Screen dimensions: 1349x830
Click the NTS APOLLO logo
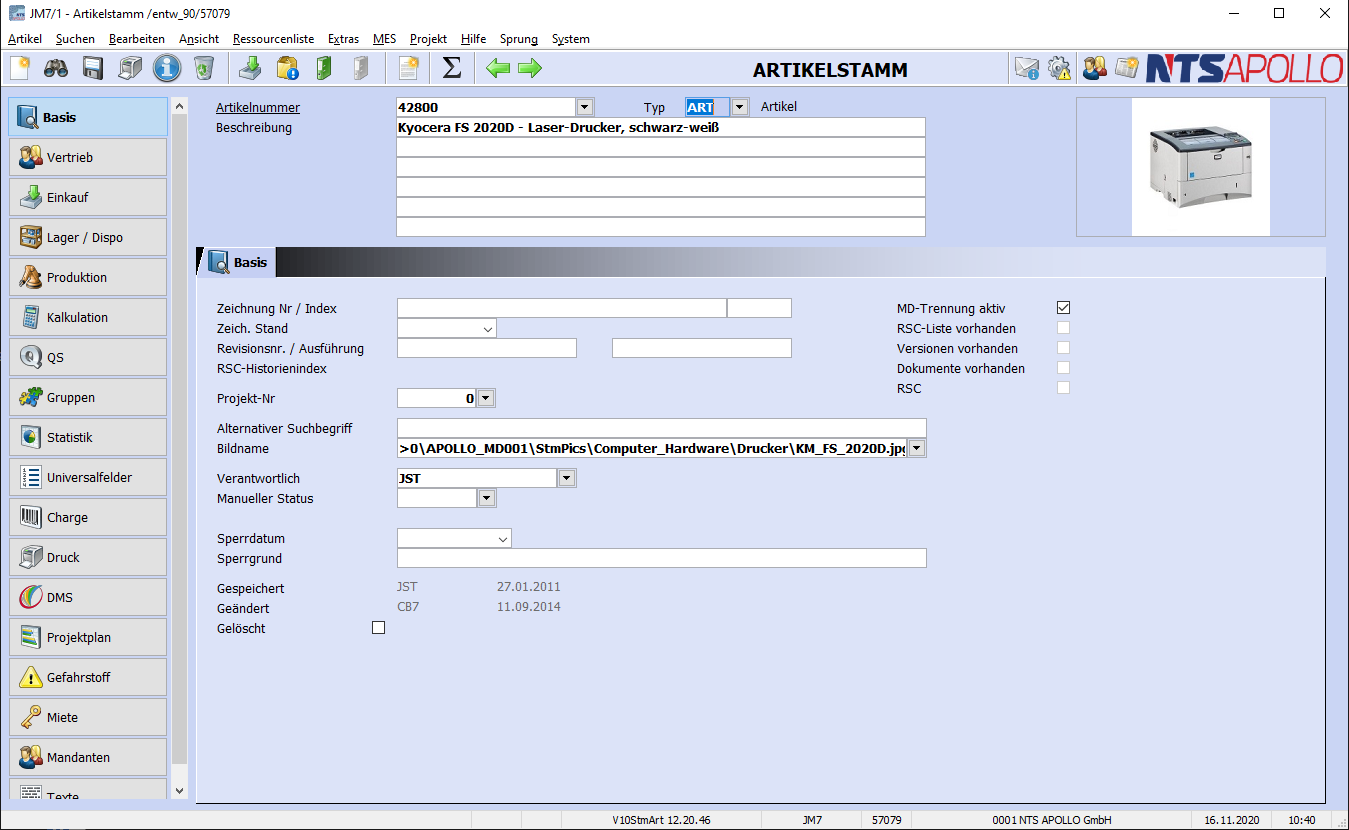(1244, 68)
